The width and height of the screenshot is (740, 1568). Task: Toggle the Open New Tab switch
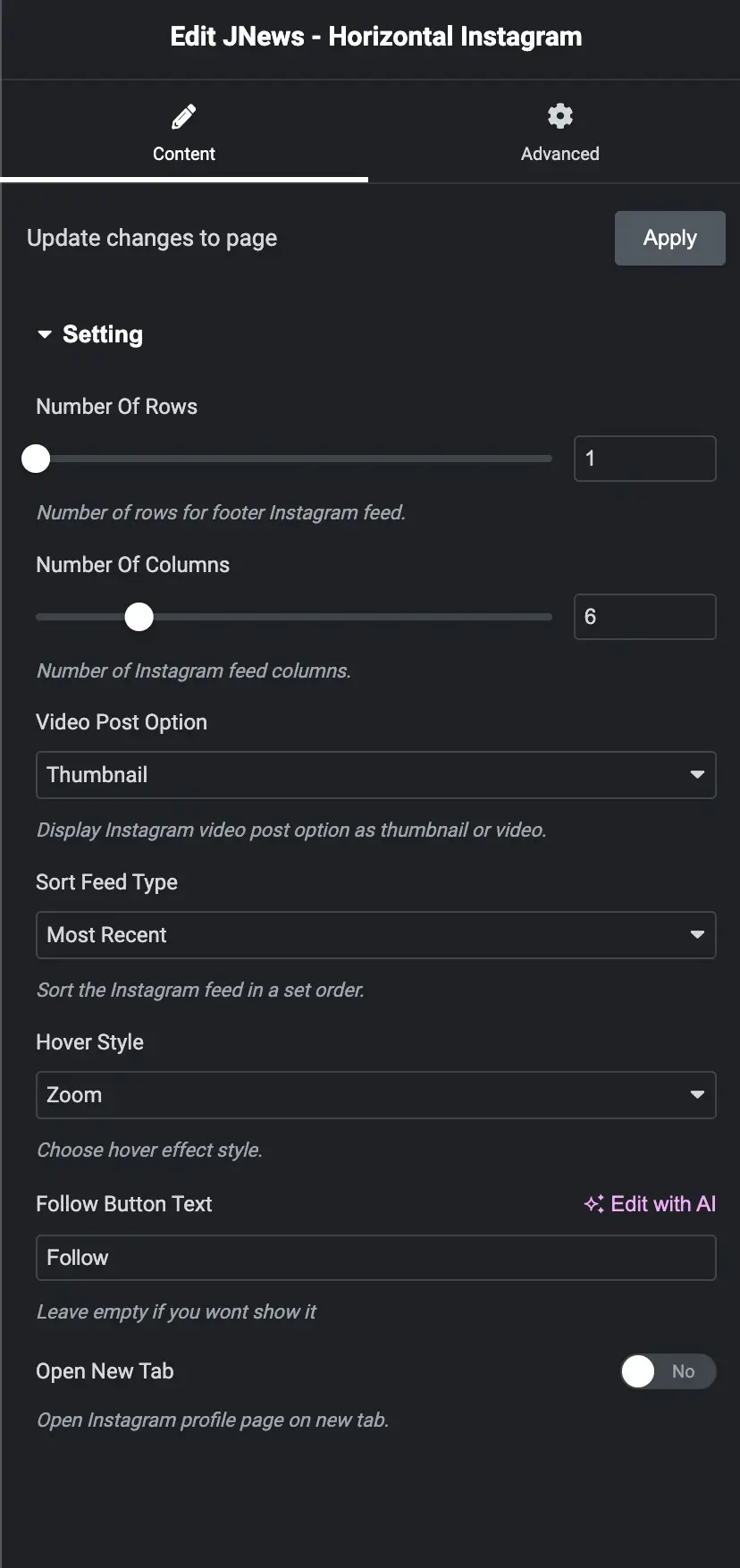click(668, 1371)
